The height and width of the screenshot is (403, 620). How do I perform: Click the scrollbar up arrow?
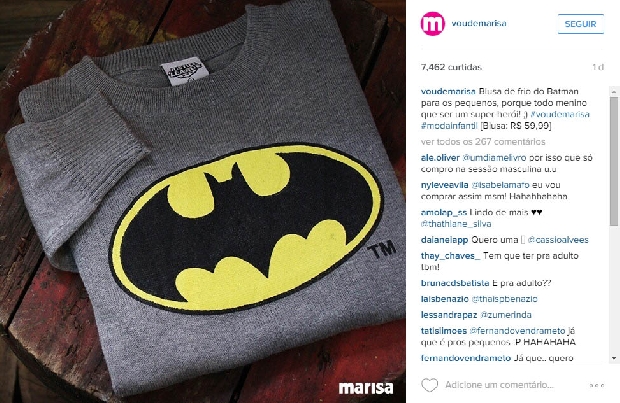coord(614,91)
